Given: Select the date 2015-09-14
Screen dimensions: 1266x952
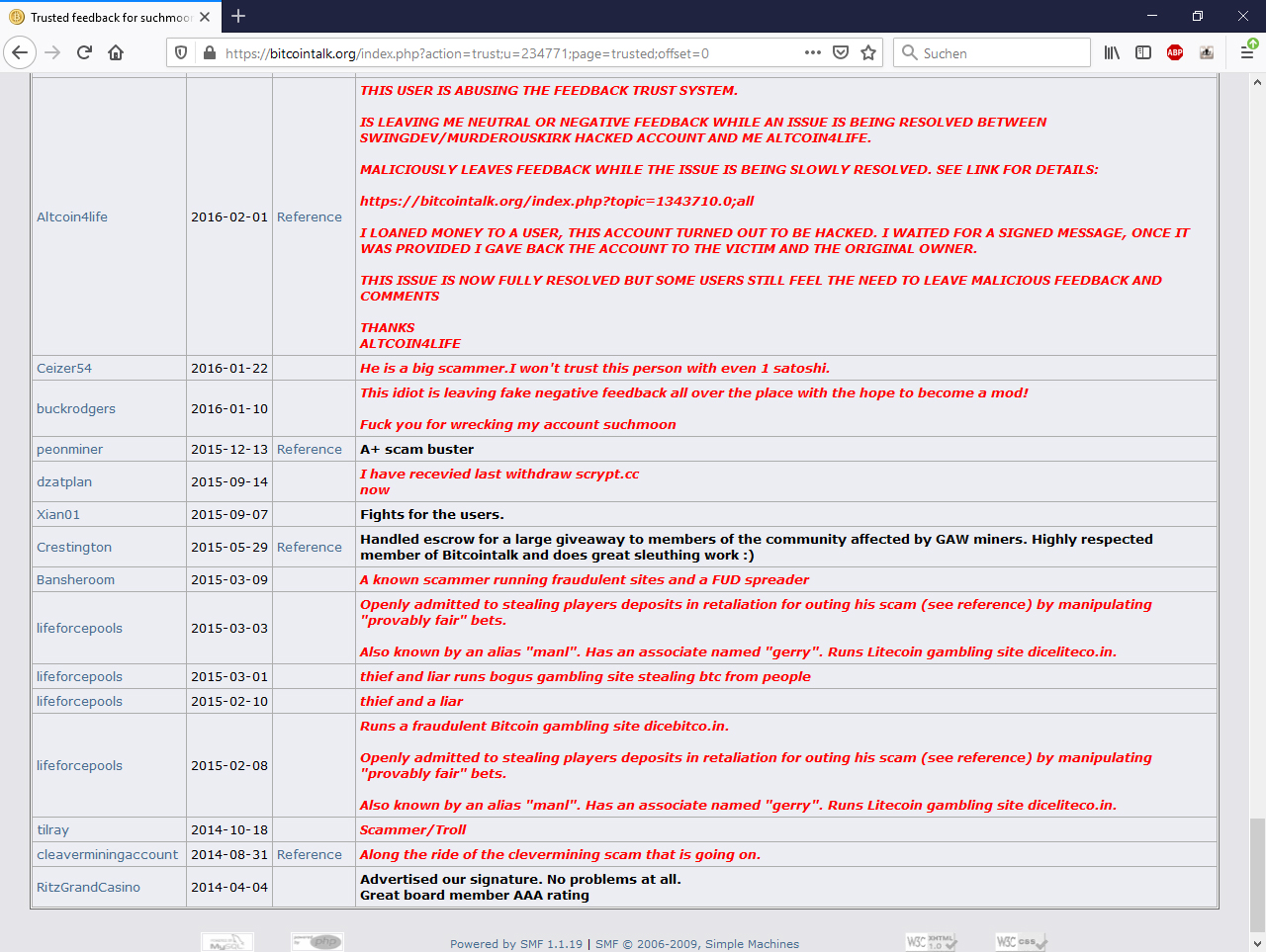Looking at the screenshot, I should click(229, 481).
